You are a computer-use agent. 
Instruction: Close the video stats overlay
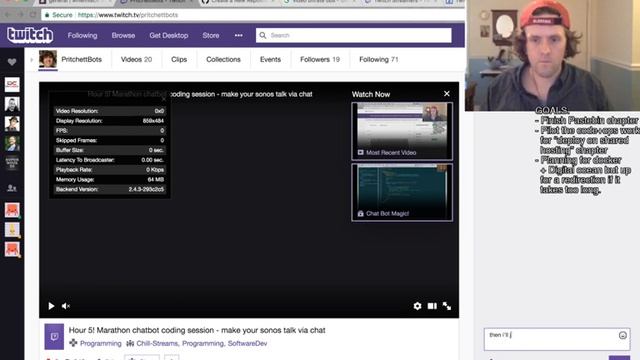click(x=164, y=98)
